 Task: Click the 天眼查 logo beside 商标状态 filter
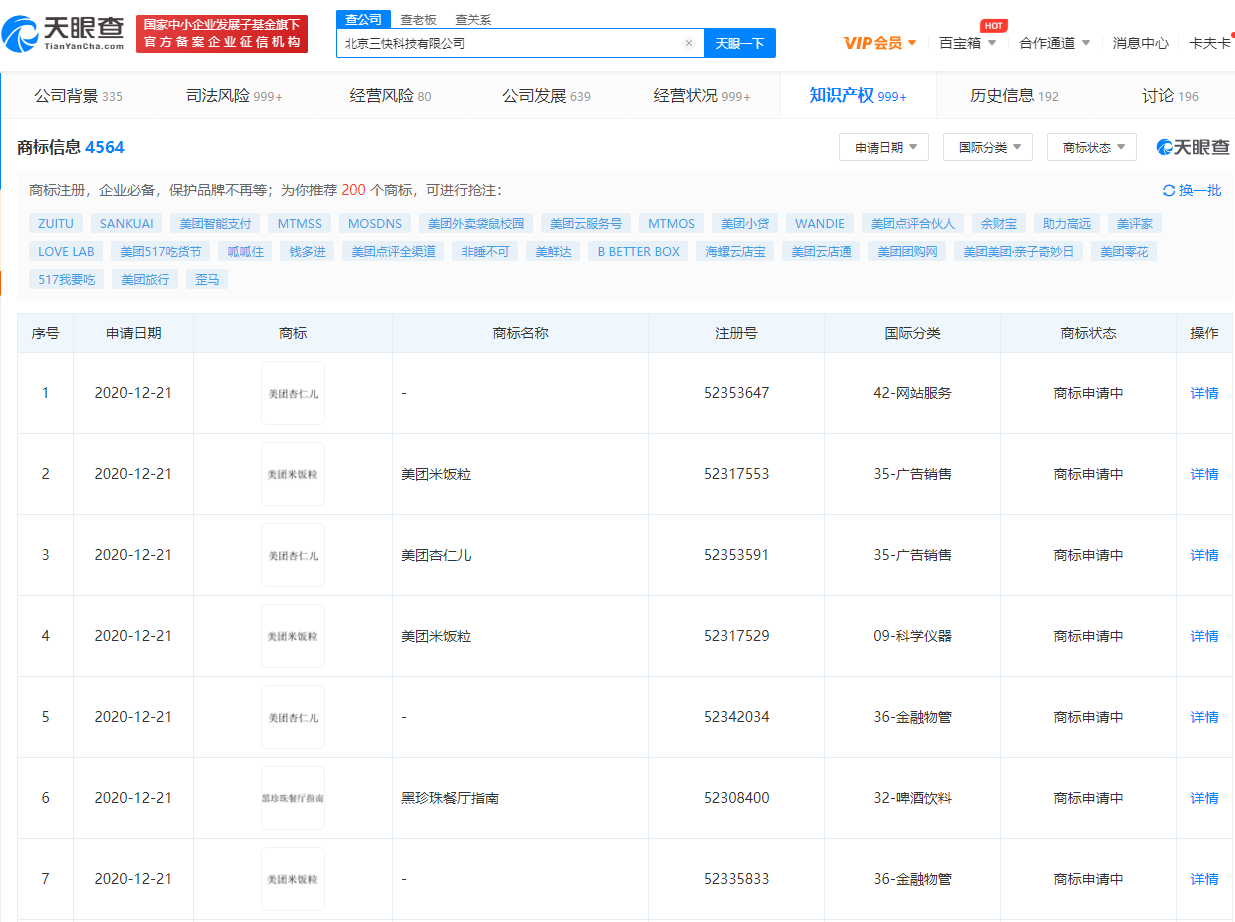click(1193, 147)
